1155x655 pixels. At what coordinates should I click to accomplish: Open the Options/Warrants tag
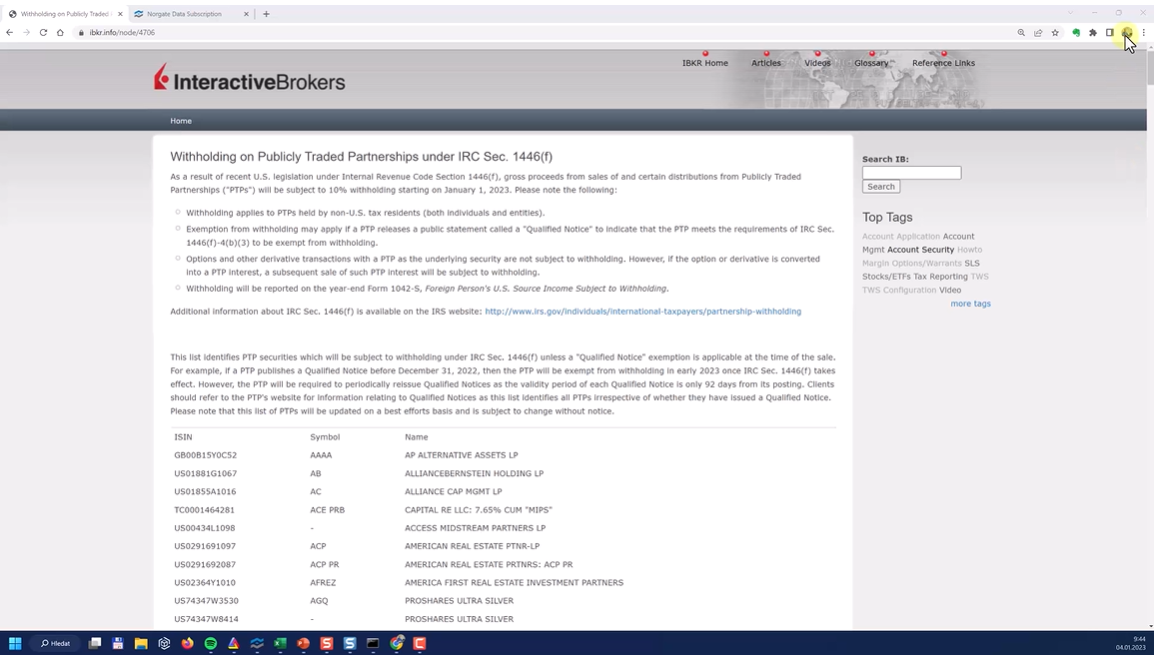[x=927, y=263]
